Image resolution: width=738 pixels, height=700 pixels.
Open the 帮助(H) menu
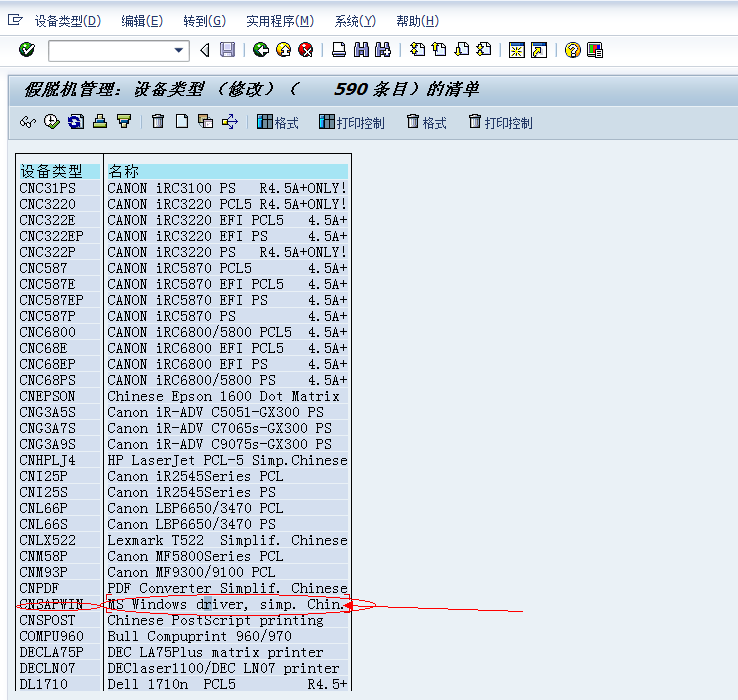pos(417,21)
